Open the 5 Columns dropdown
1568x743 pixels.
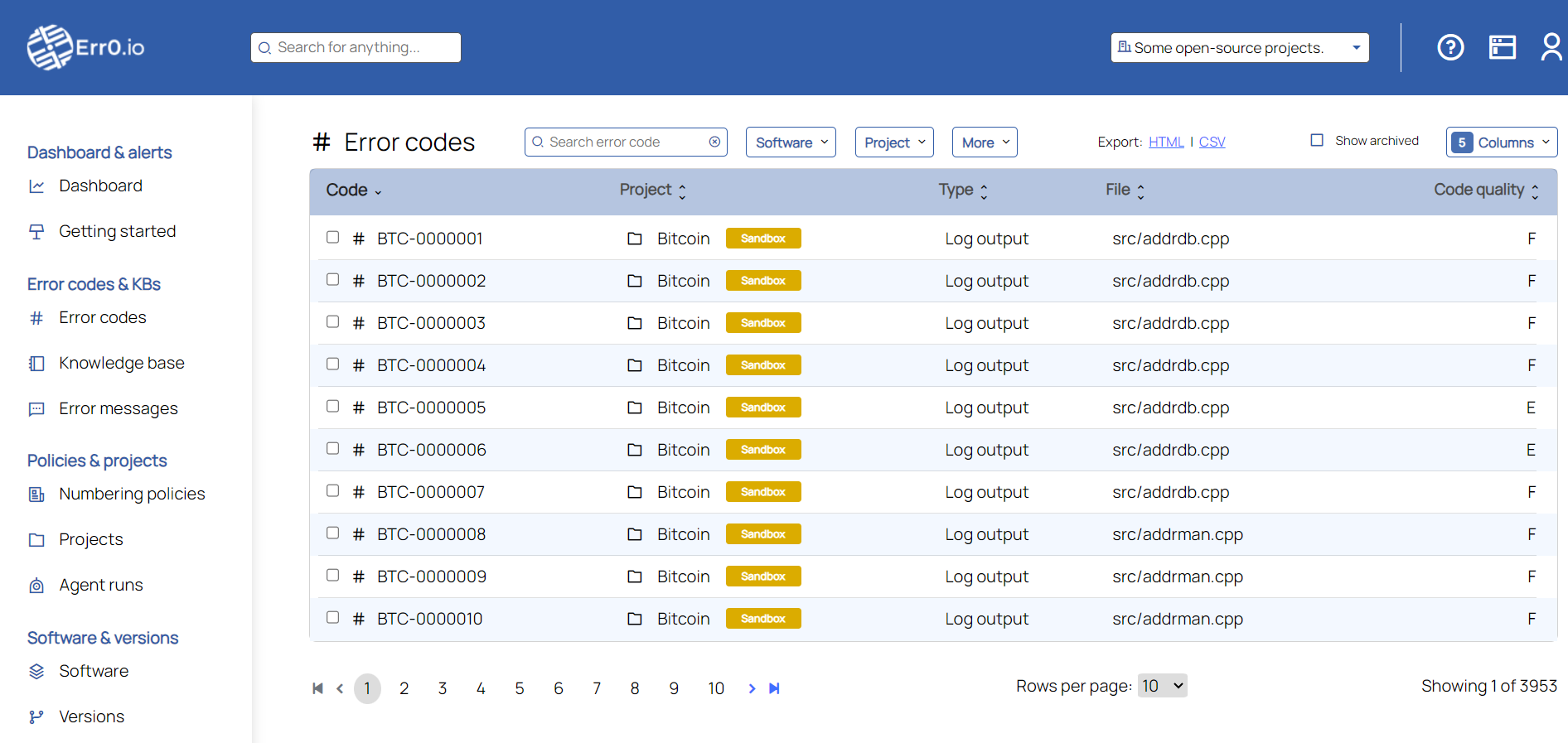[1502, 142]
